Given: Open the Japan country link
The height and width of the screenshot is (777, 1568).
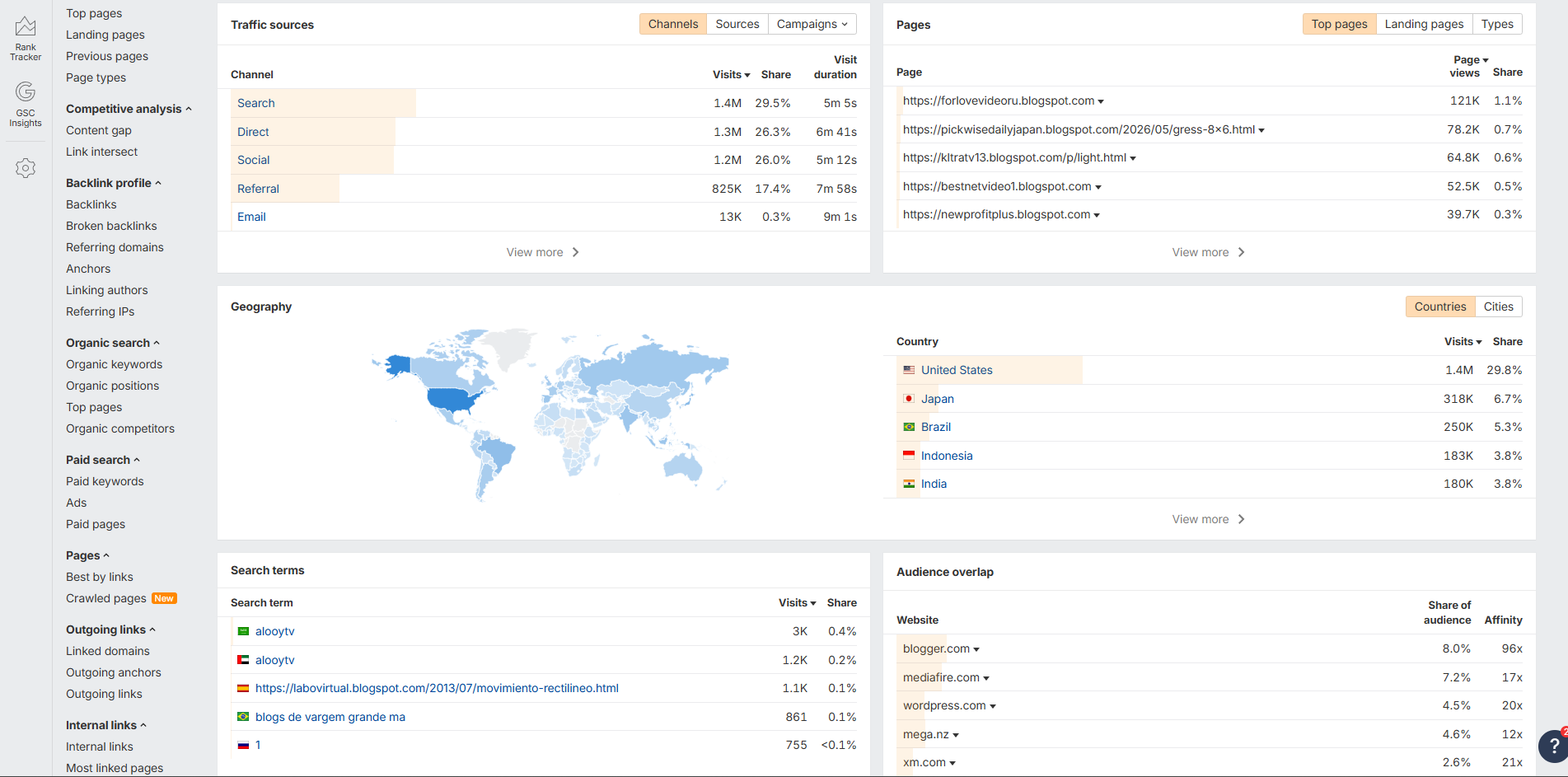Looking at the screenshot, I should (938, 399).
